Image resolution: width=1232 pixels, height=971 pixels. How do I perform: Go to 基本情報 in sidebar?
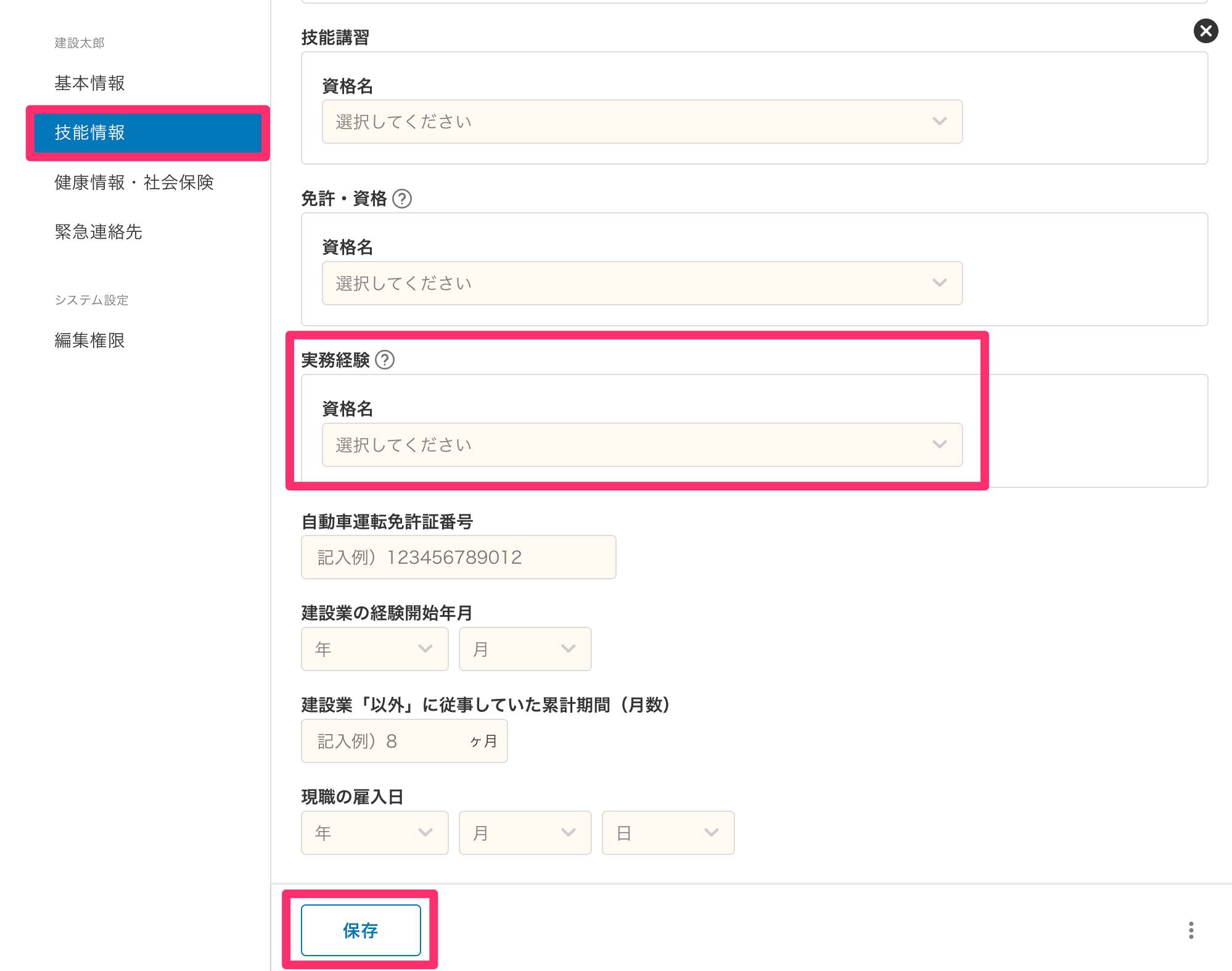(x=90, y=83)
